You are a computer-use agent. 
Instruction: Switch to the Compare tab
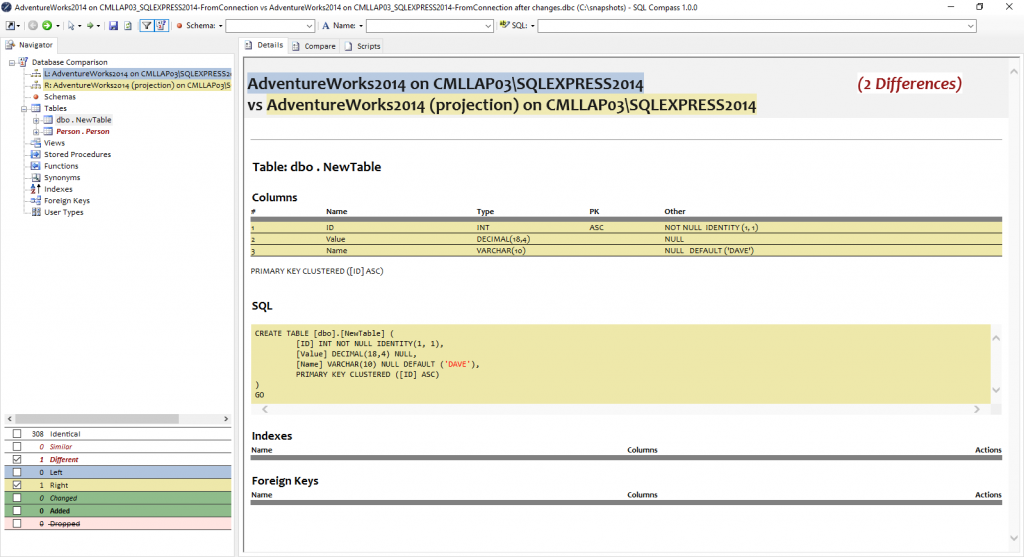click(x=314, y=46)
